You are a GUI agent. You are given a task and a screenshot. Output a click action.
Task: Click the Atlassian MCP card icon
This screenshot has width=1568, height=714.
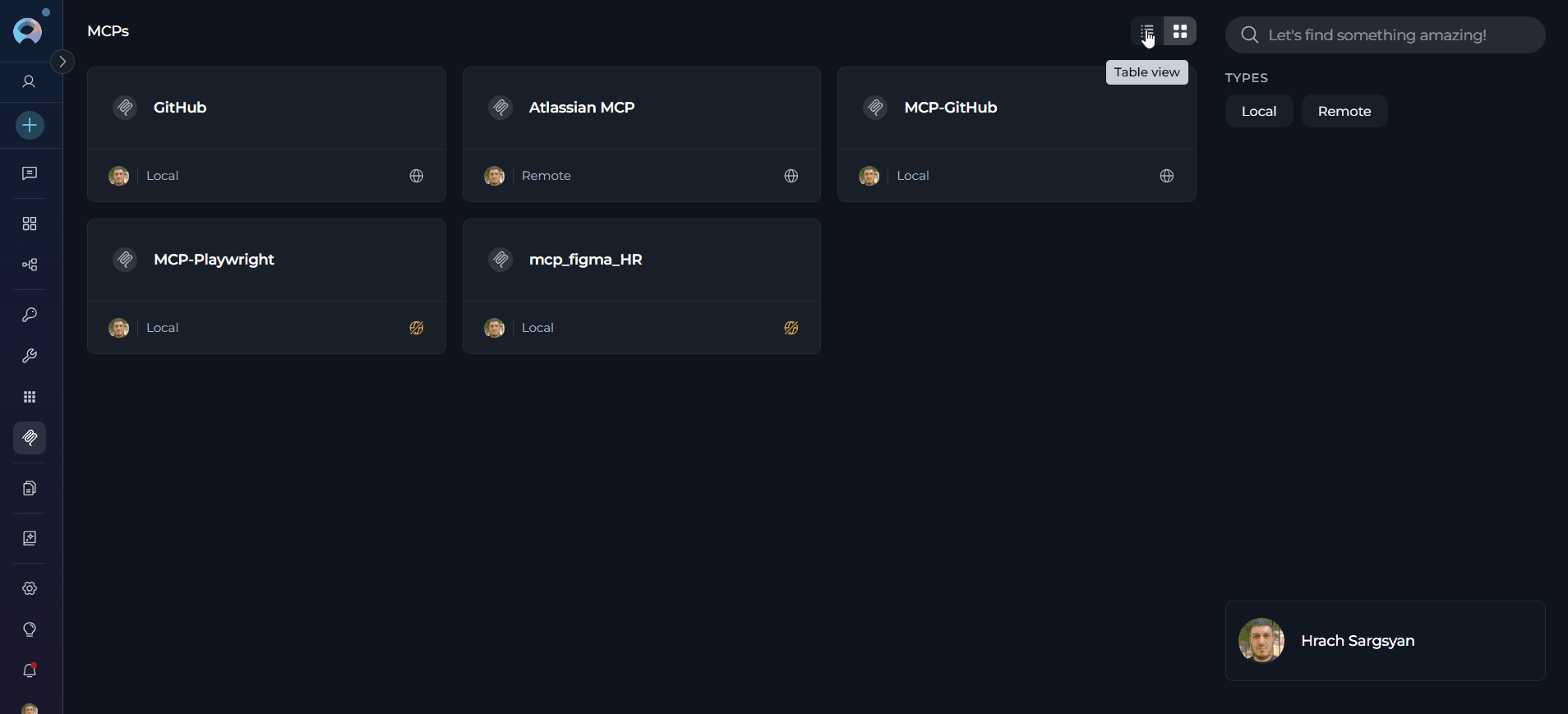point(500,108)
